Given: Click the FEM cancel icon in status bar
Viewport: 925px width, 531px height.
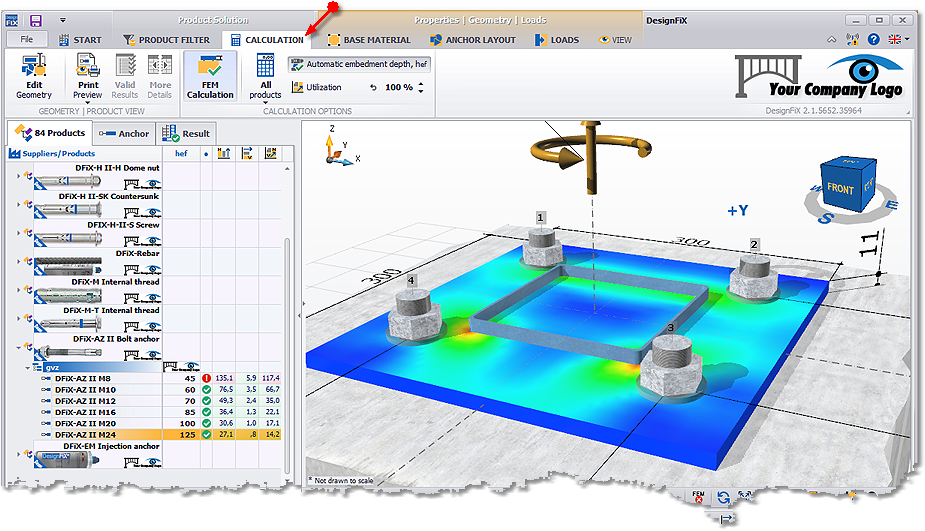Looking at the screenshot, I should (698, 497).
